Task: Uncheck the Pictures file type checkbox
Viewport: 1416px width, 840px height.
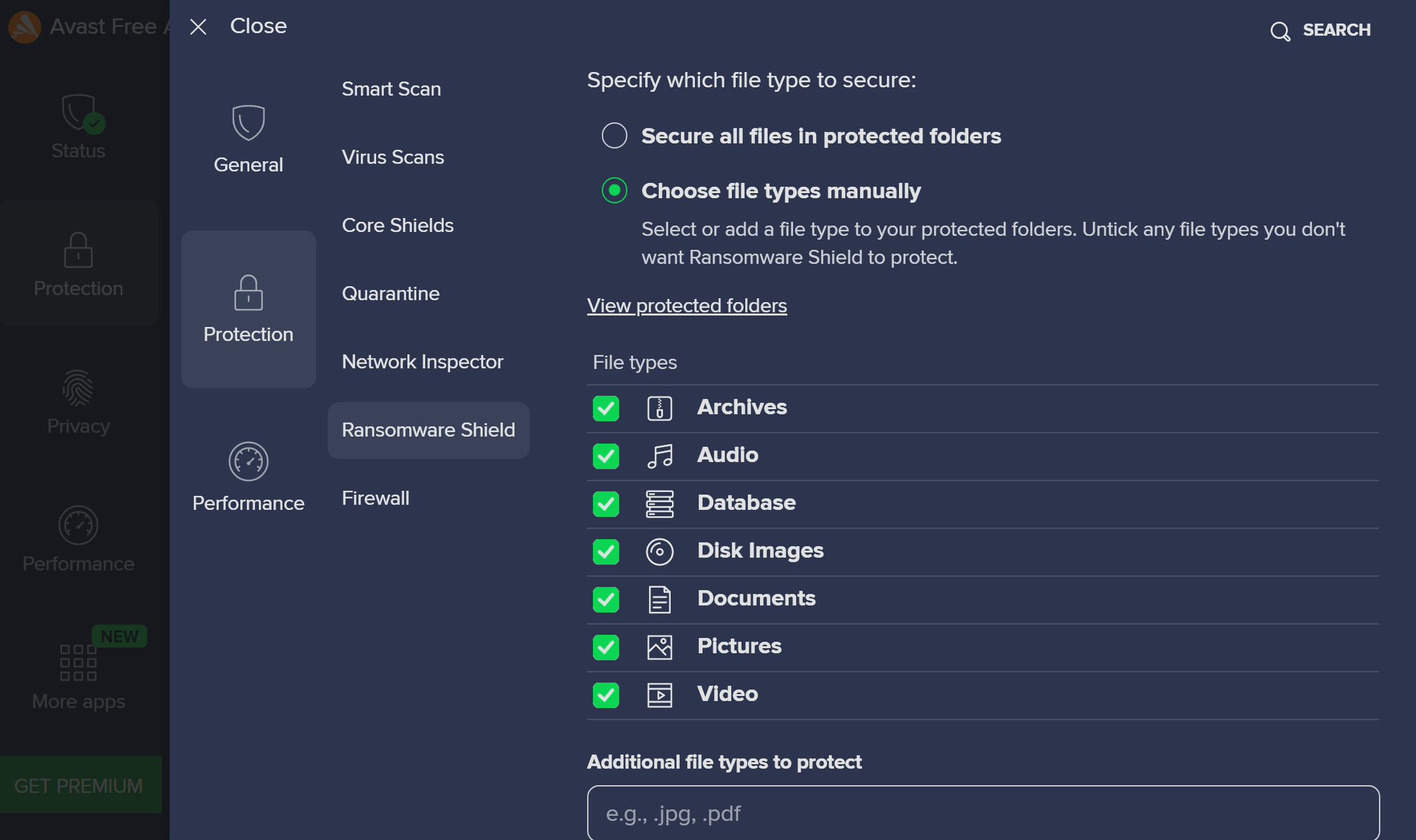Action: coord(606,648)
